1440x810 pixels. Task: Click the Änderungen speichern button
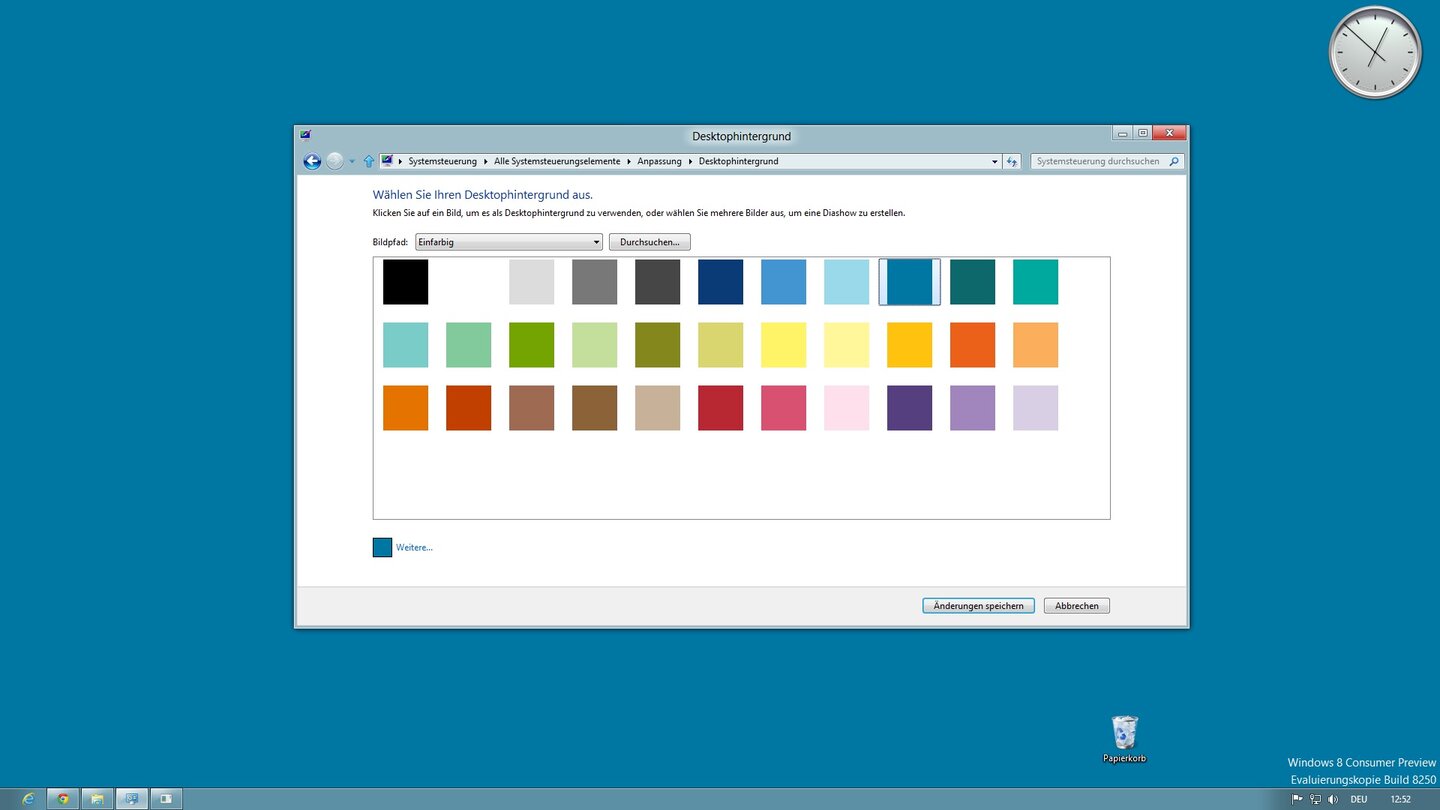tap(978, 606)
